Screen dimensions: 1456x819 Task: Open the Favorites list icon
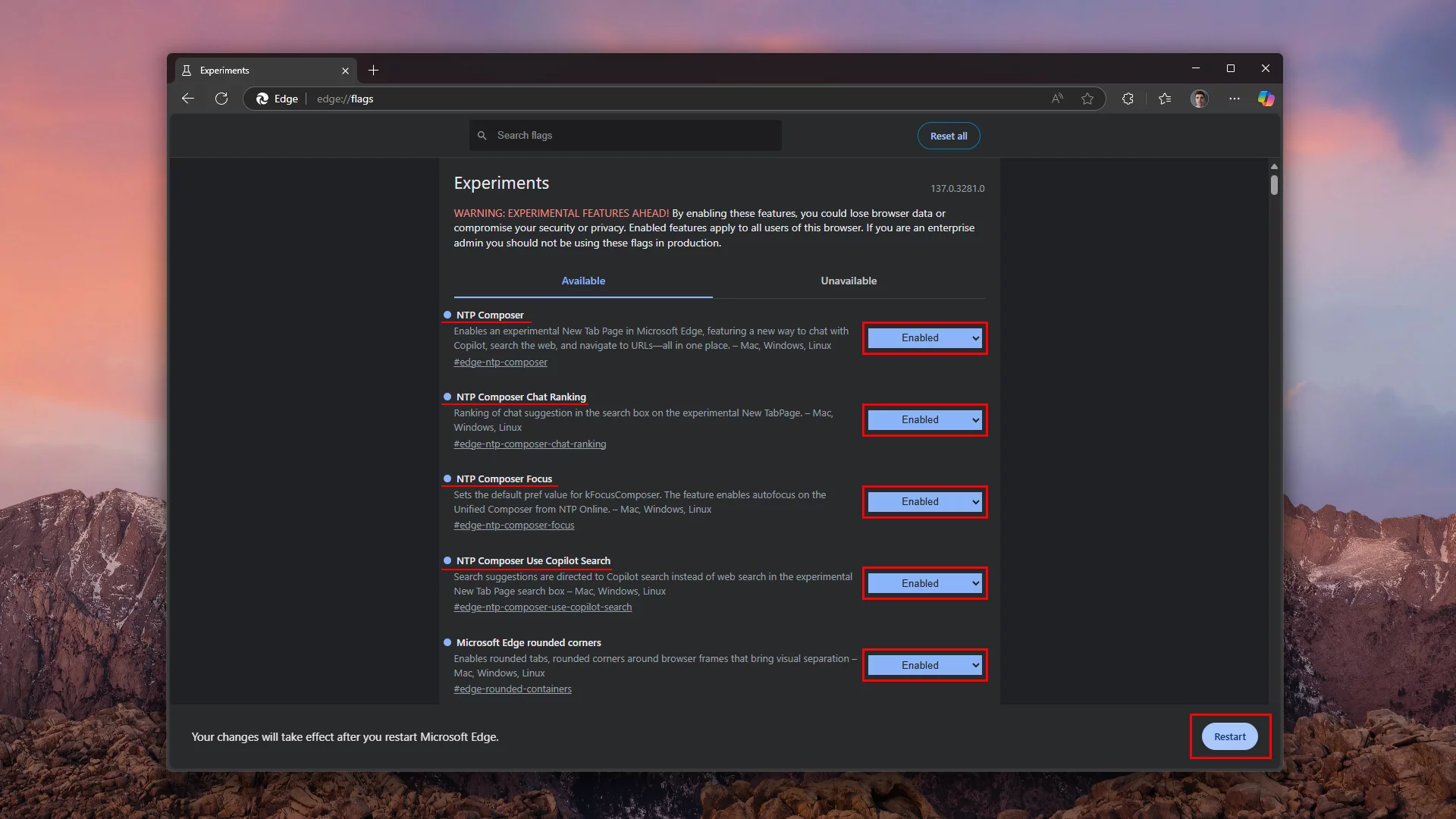[x=1165, y=99]
